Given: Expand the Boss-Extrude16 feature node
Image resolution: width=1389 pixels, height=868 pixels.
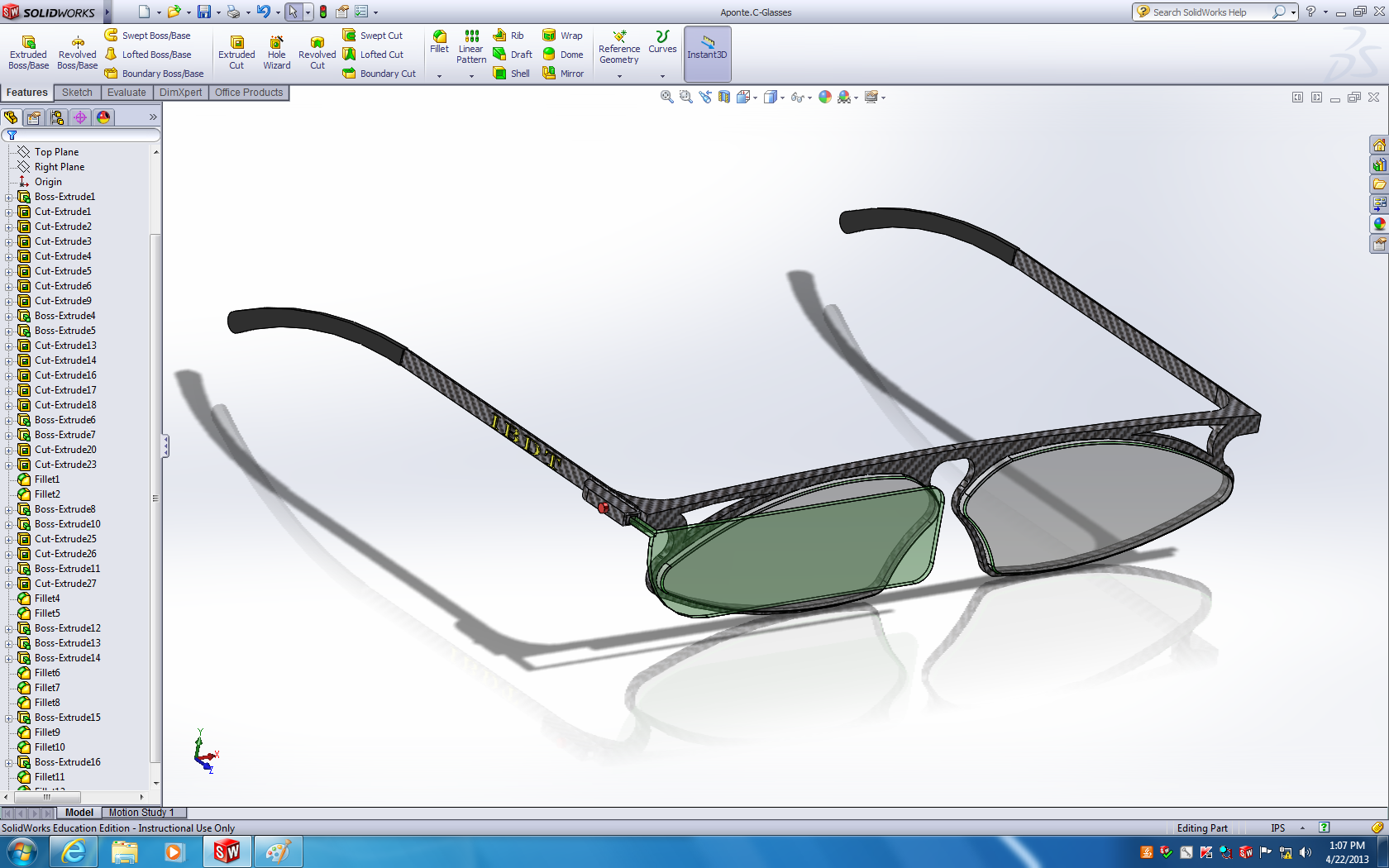Looking at the screenshot, I should pos(9,762).
